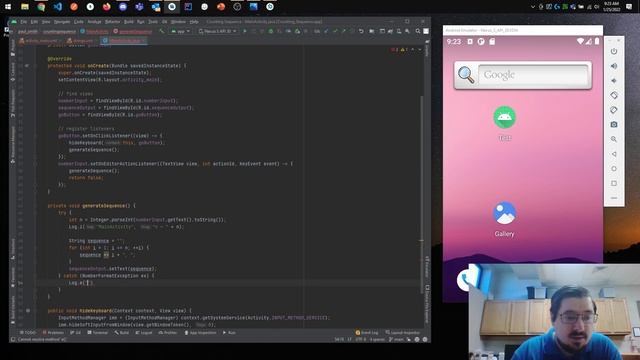This screenshot has height=360, width=640.
Task: Open the Event Log panel
Action: click(367, 333)
